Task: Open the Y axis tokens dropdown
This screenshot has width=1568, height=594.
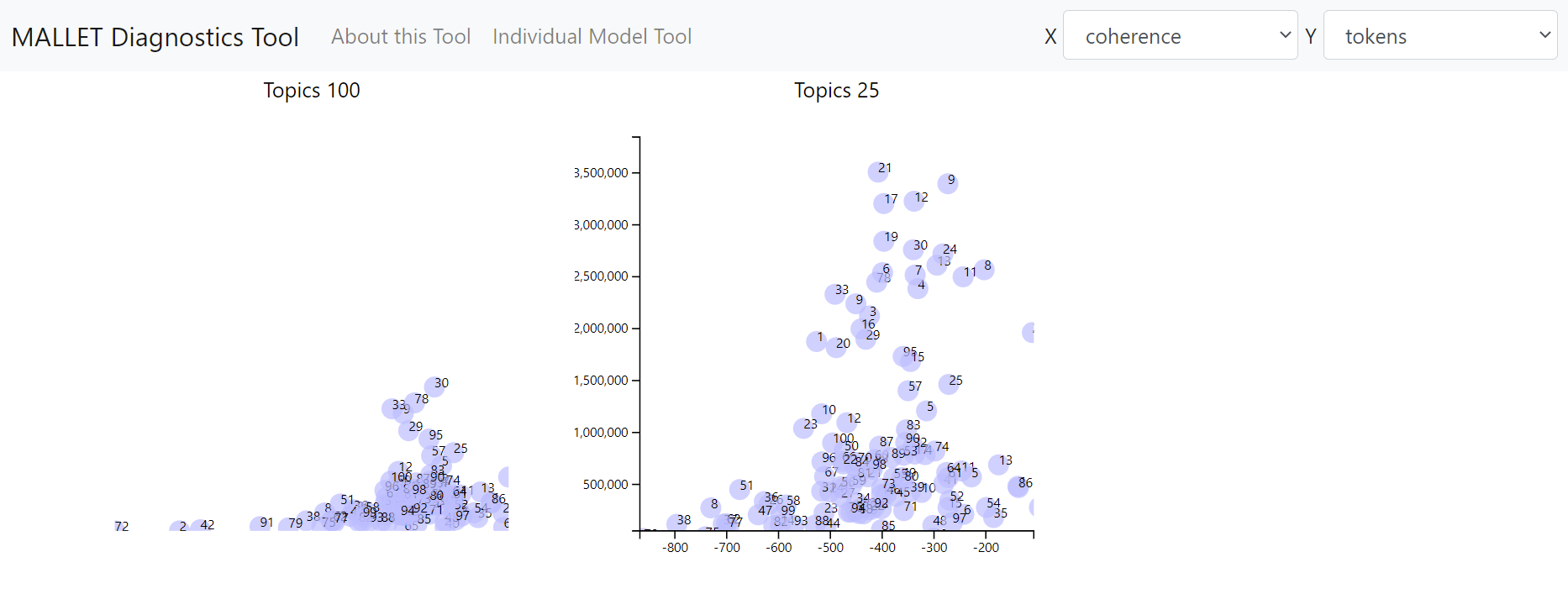Action: click(1439, 35)
